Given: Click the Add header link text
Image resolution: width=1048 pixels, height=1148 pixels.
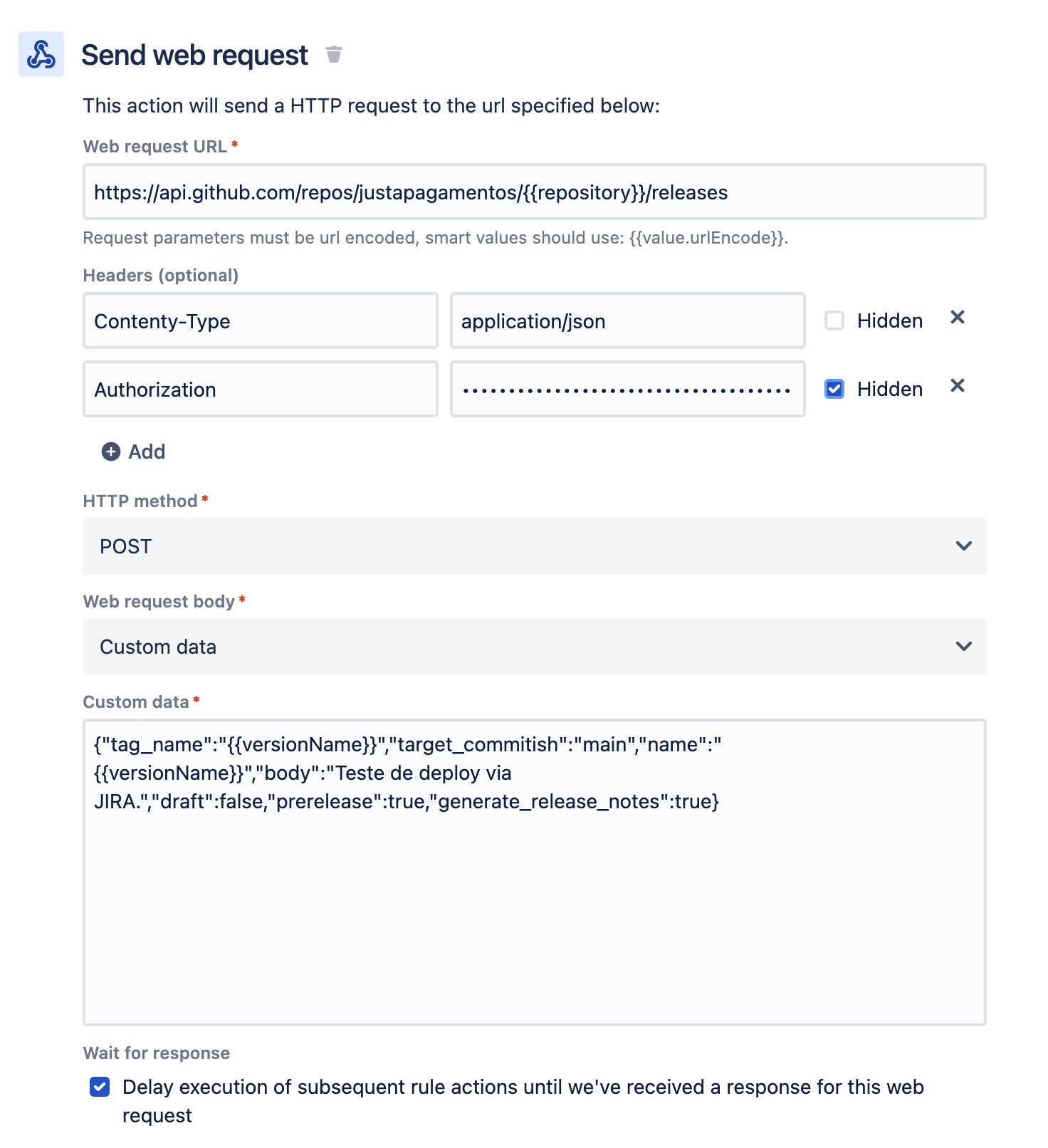Looking at the screenshot, I should coord(147,452).
